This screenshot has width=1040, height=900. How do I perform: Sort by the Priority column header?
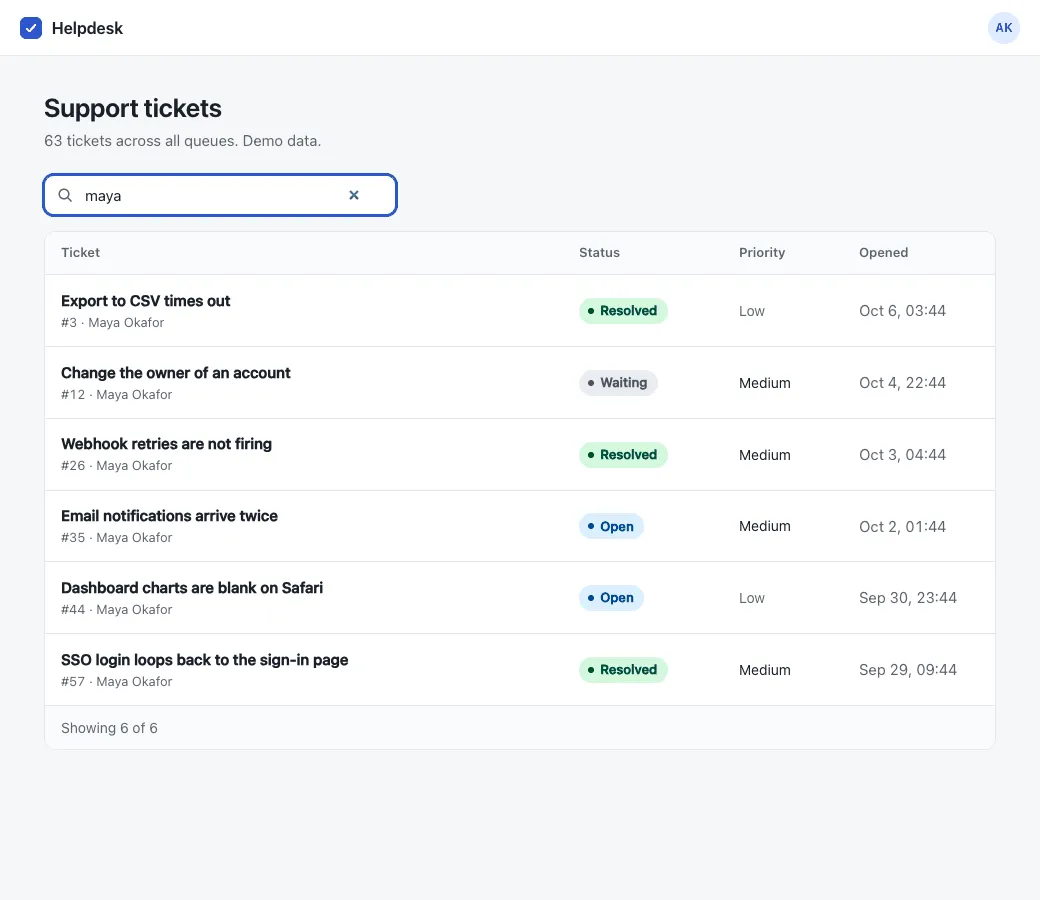(x=761, y=253)
